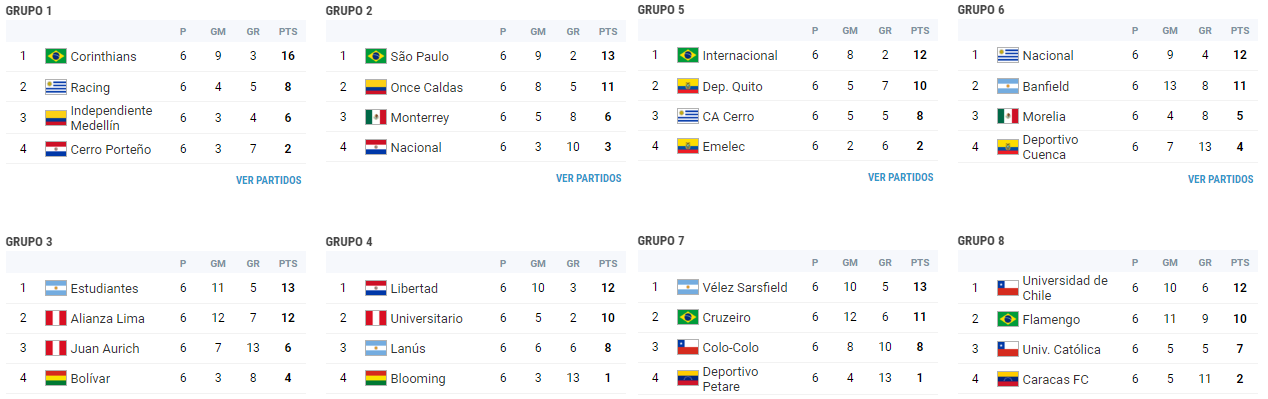This screenshot has width=1268, height=399.
Task: Click the Paraguay flag beside Libertad
Action: 376,288
